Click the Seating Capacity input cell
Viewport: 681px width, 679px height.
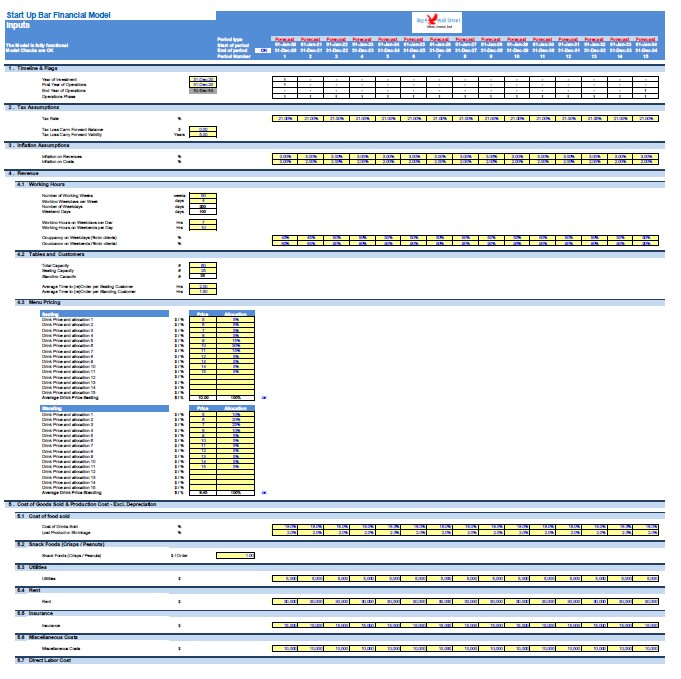point(205,273)
